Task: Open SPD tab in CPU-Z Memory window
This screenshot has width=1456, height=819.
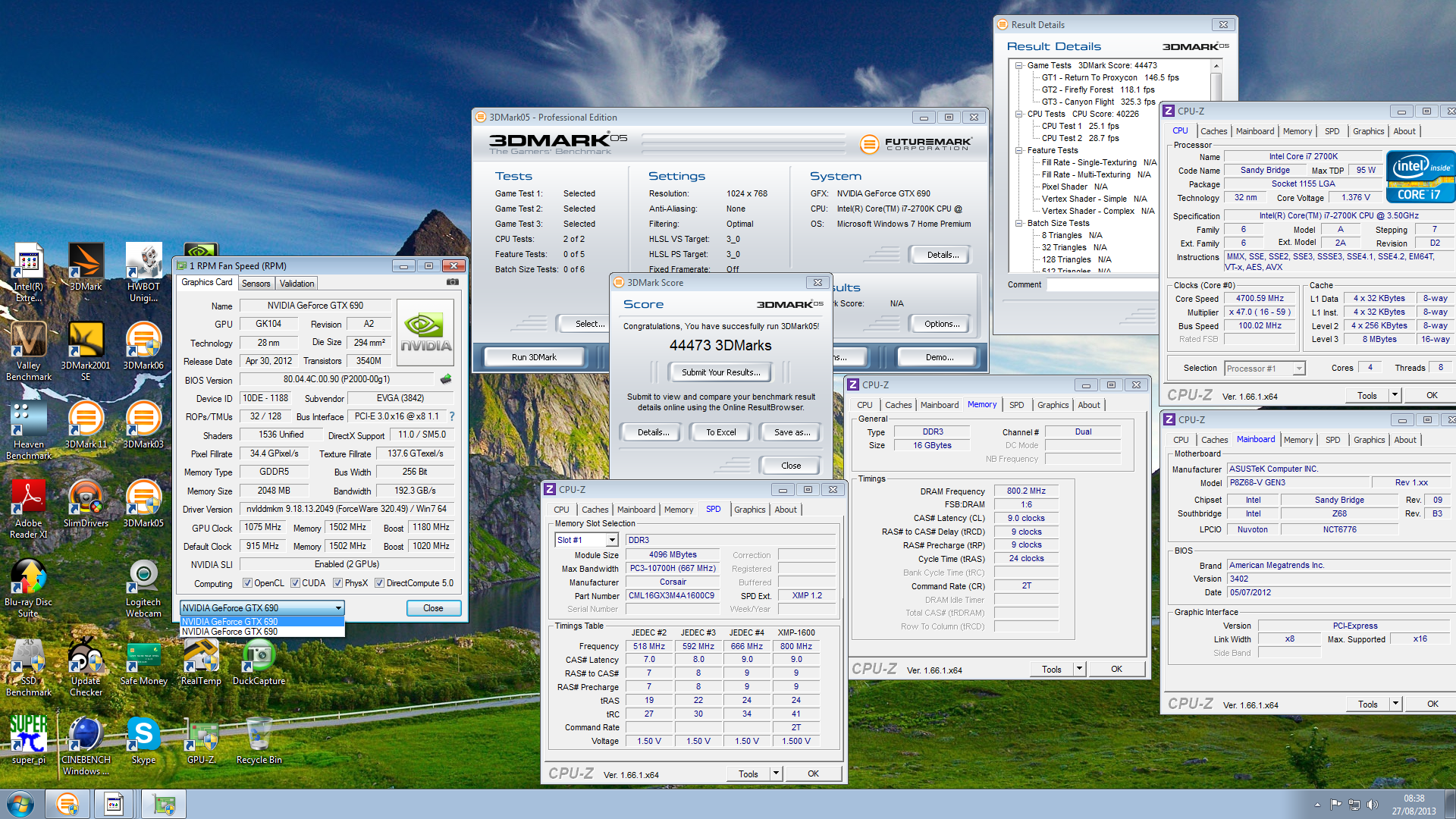Action: pyautogui.click(x=1017, y=405)
